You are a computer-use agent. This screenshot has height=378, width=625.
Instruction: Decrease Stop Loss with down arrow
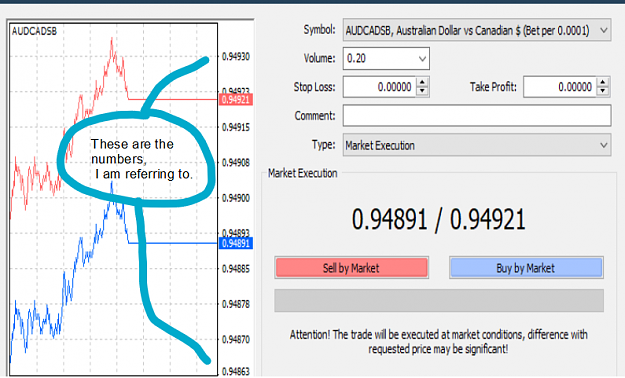pos(422,91)
